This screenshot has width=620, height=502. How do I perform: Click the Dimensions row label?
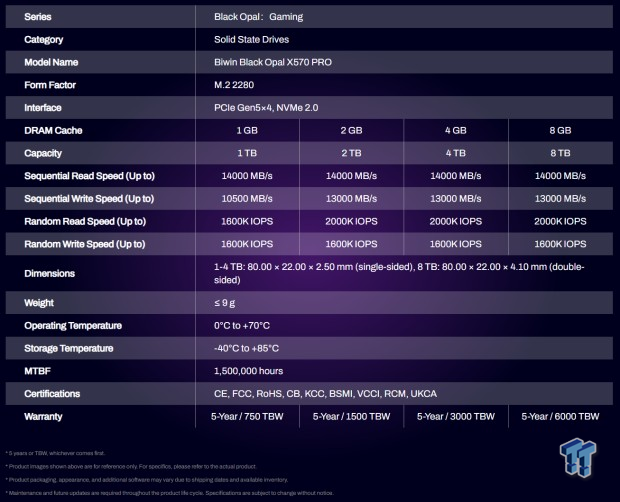[49, 274]
